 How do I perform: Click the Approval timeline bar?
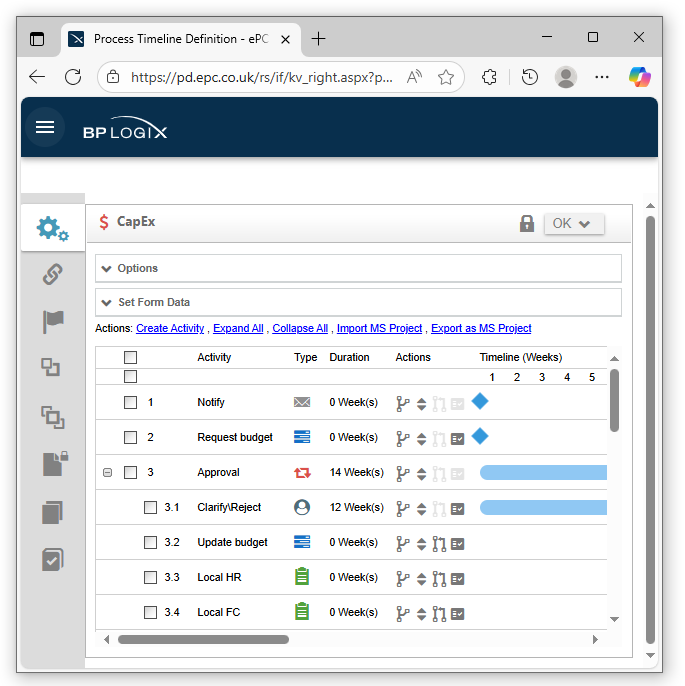[x=543, y=473]
